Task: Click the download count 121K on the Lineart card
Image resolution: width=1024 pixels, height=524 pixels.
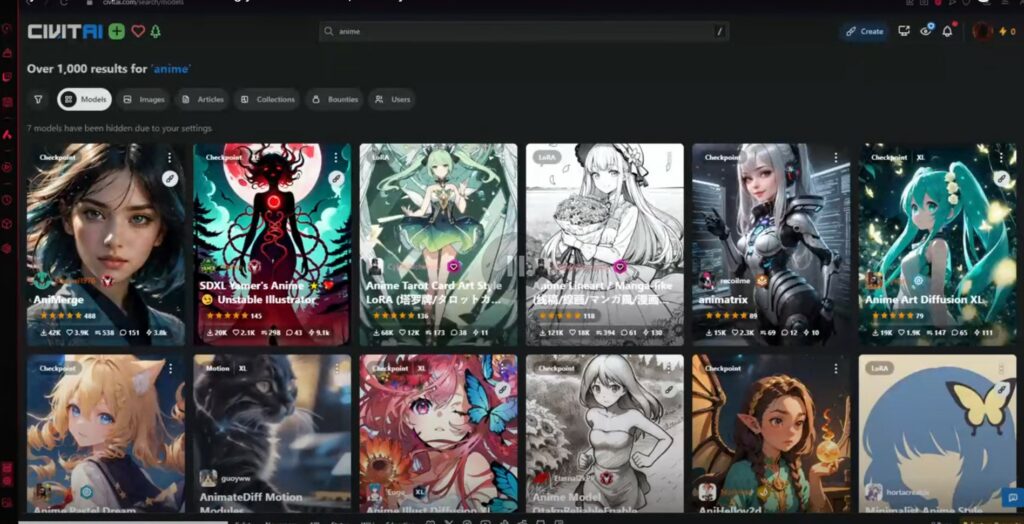Action: (552, 333)
